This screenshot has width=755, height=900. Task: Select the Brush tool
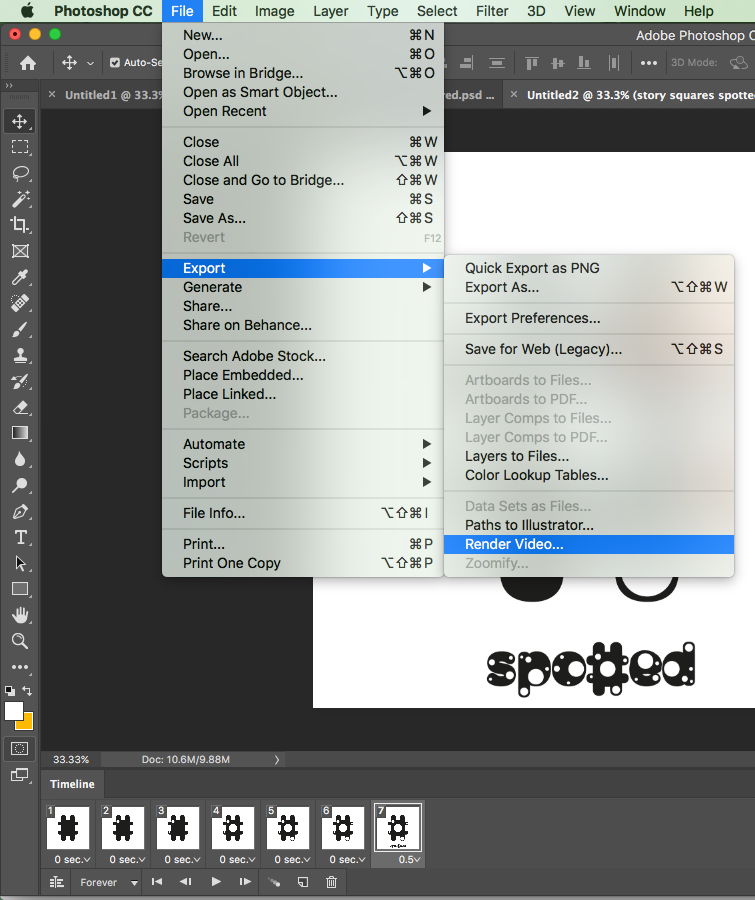coord(20,329)
